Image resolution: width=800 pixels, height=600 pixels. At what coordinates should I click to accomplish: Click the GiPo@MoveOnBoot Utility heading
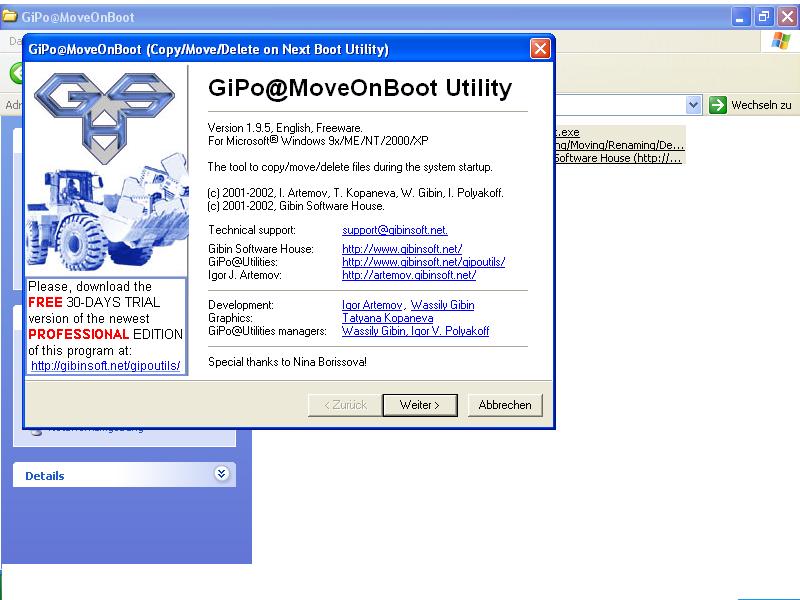click(x=360, y=88)
